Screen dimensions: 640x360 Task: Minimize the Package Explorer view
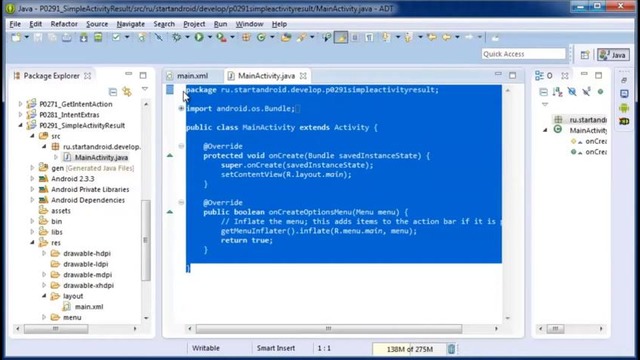pyautogui.click(x=129, y=74)
